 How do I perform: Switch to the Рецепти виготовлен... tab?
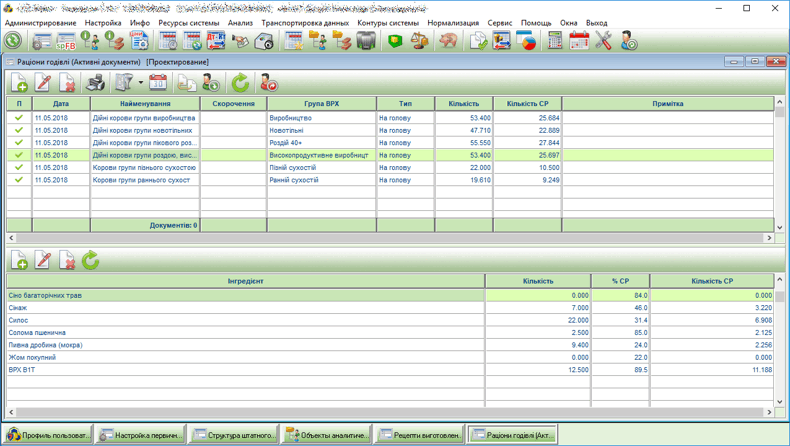(x=420, y=435)
